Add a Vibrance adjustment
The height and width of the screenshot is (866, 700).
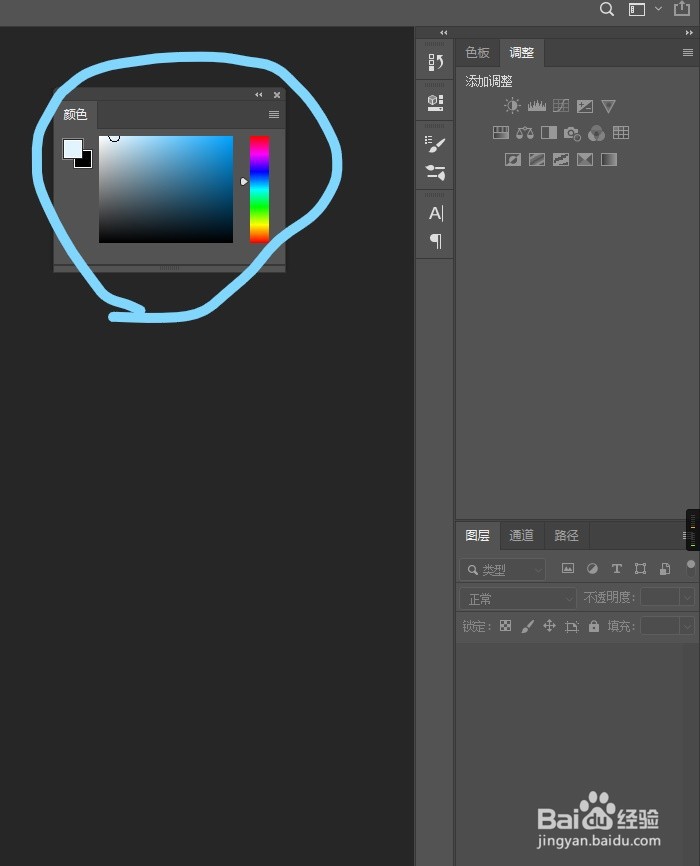(608, 106)
